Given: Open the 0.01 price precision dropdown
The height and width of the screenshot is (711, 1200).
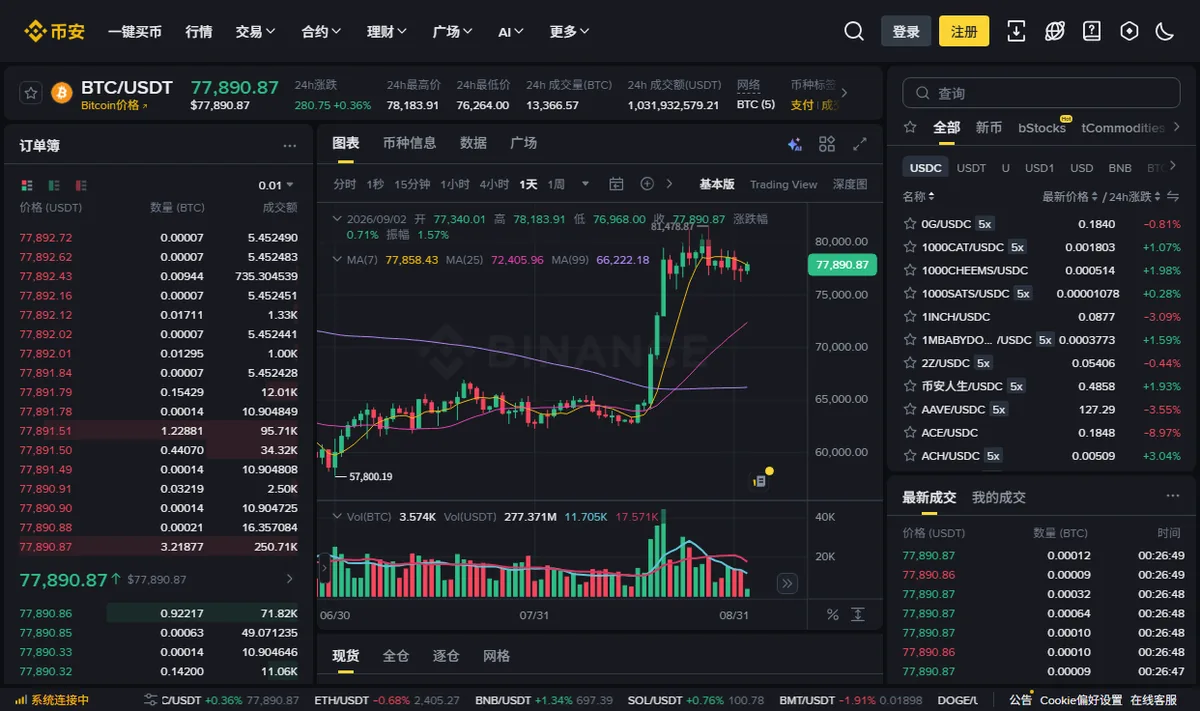Looking at the screenshot, I should click(x=276, y=185).
